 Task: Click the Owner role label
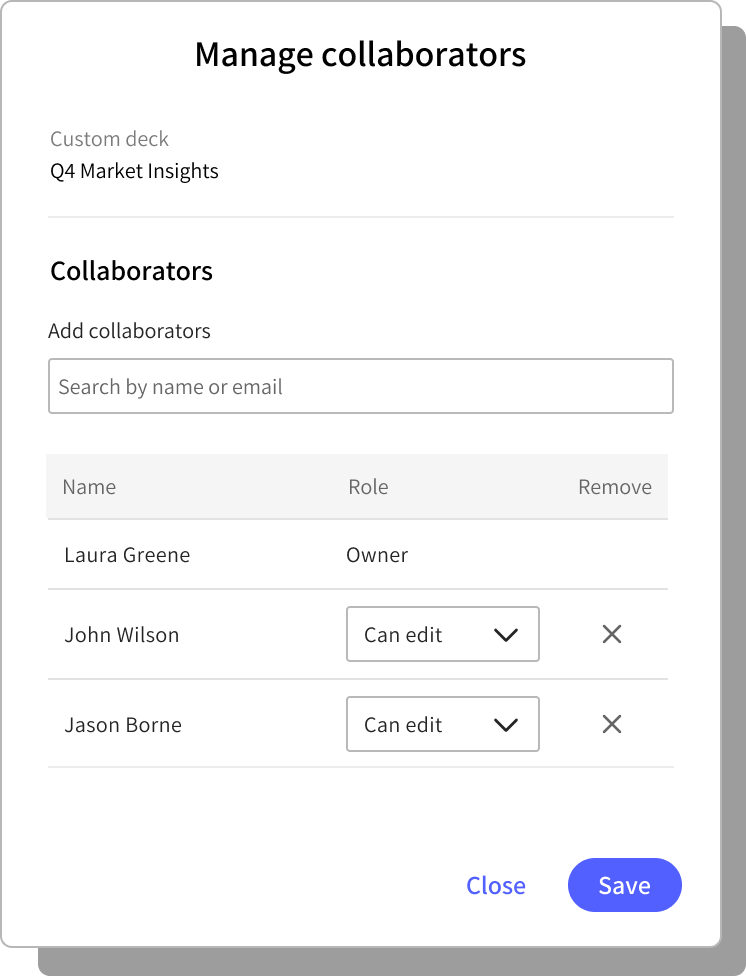click(377, 555)
